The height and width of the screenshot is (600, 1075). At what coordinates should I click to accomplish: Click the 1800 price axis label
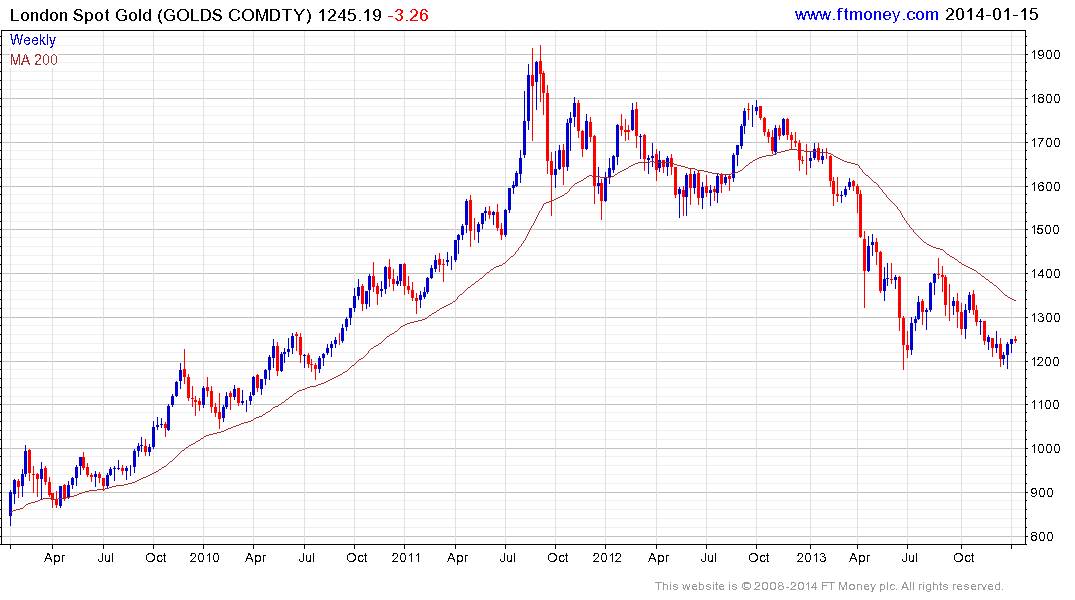1046,99
